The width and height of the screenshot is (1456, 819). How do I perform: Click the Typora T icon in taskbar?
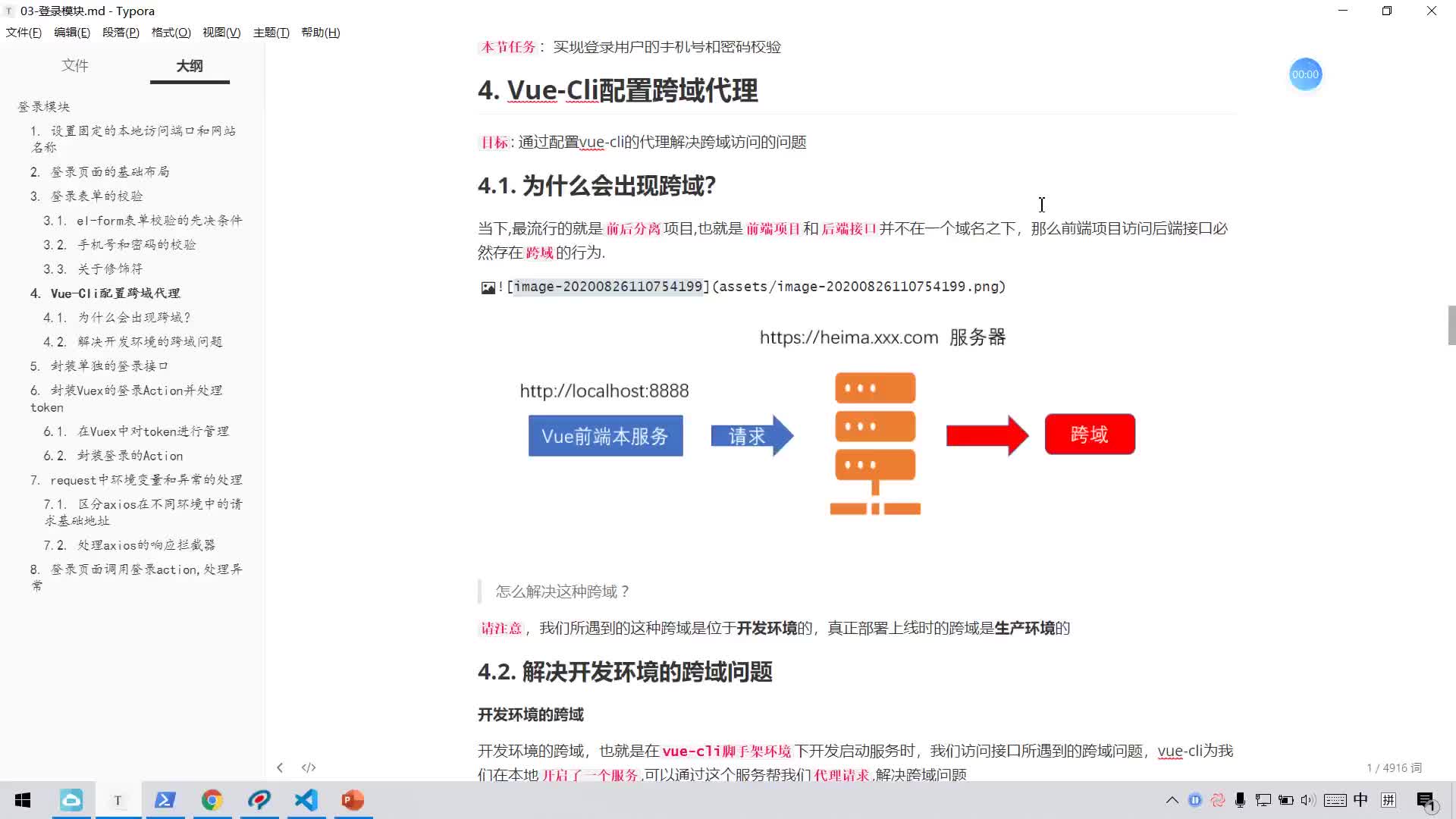[119, 800]
